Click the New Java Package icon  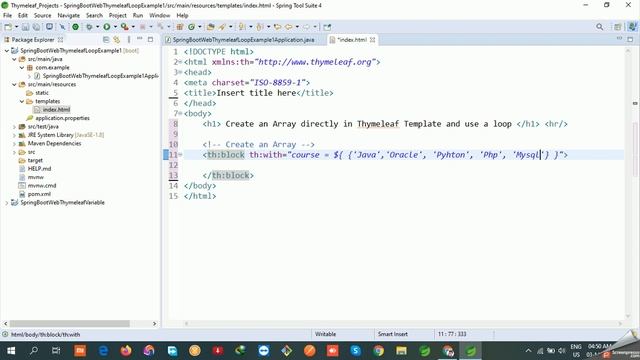(180, 27)
